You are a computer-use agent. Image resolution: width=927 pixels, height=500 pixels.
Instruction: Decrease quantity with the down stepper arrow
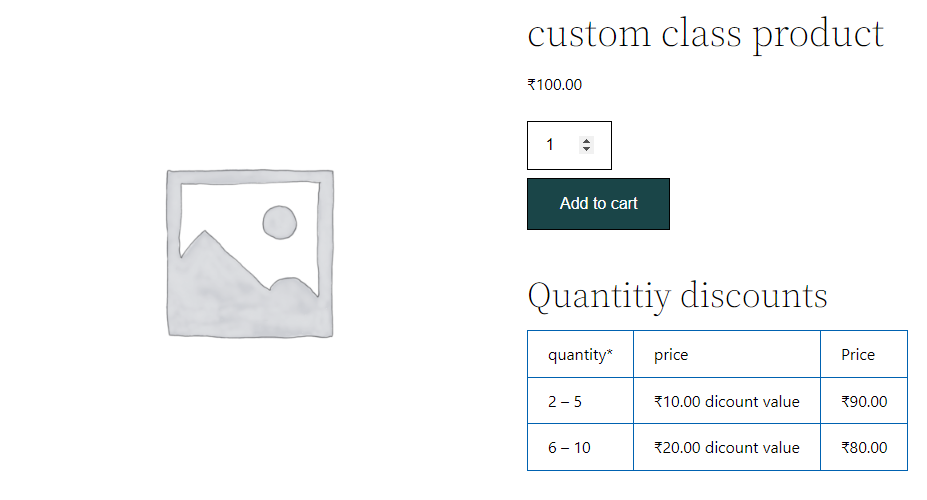point(586,149)
